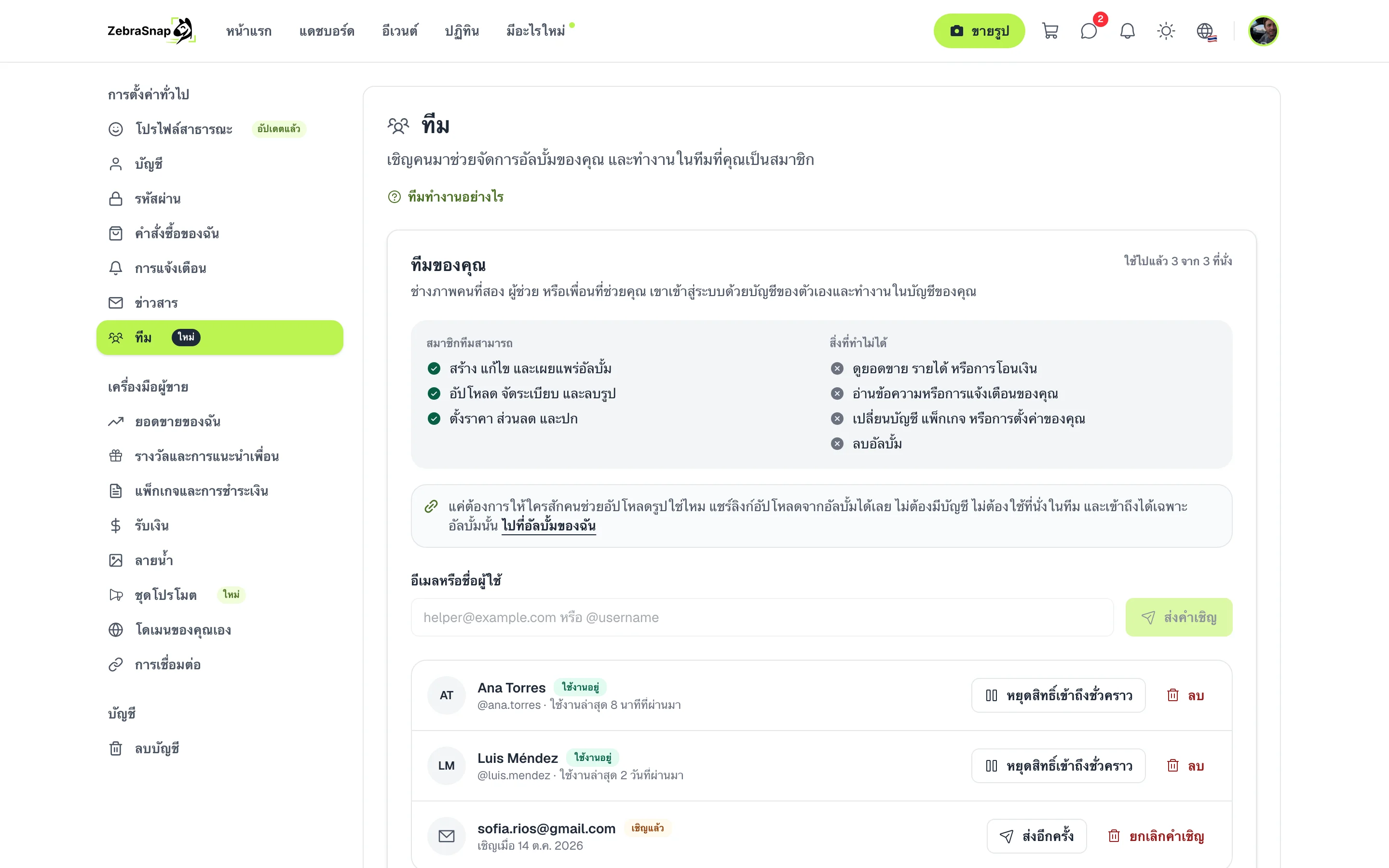Open โปรไฟล์สาธารณะ in sidebar

point(220,129)
